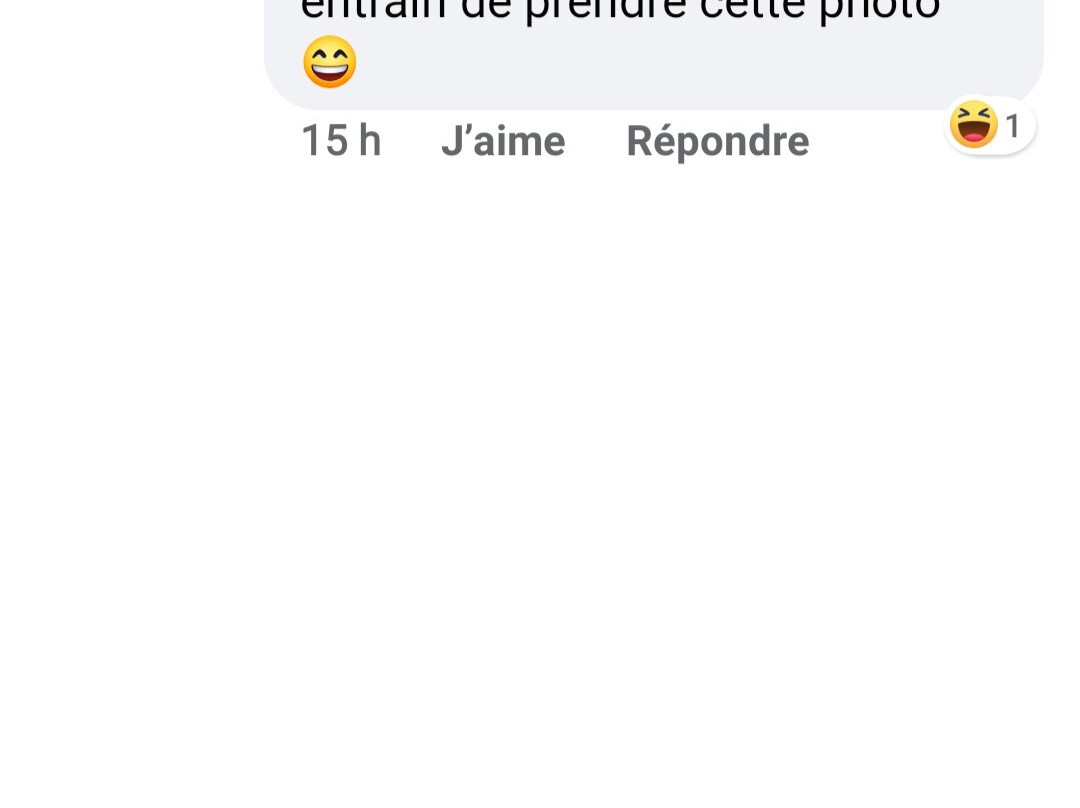Click the squinting laughing face reaction
This screenshot has height=808, width=1080.
click(973, 124)
